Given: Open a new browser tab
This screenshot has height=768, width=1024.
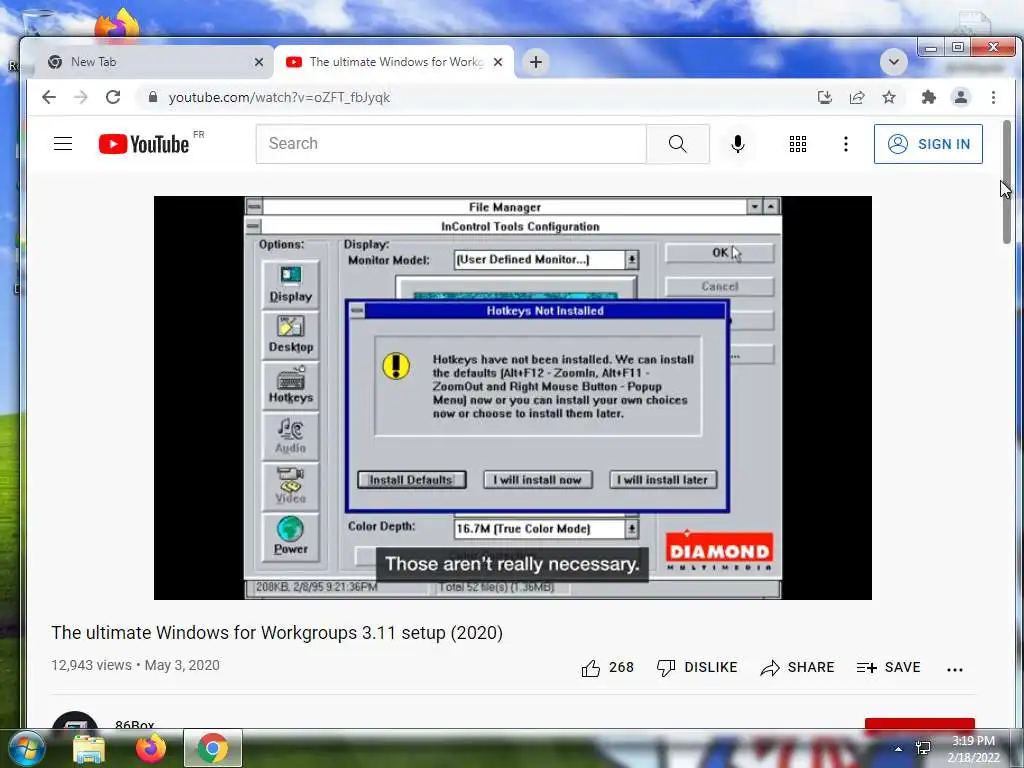Looking at the screenshot, I should click(x=536, y=62).
